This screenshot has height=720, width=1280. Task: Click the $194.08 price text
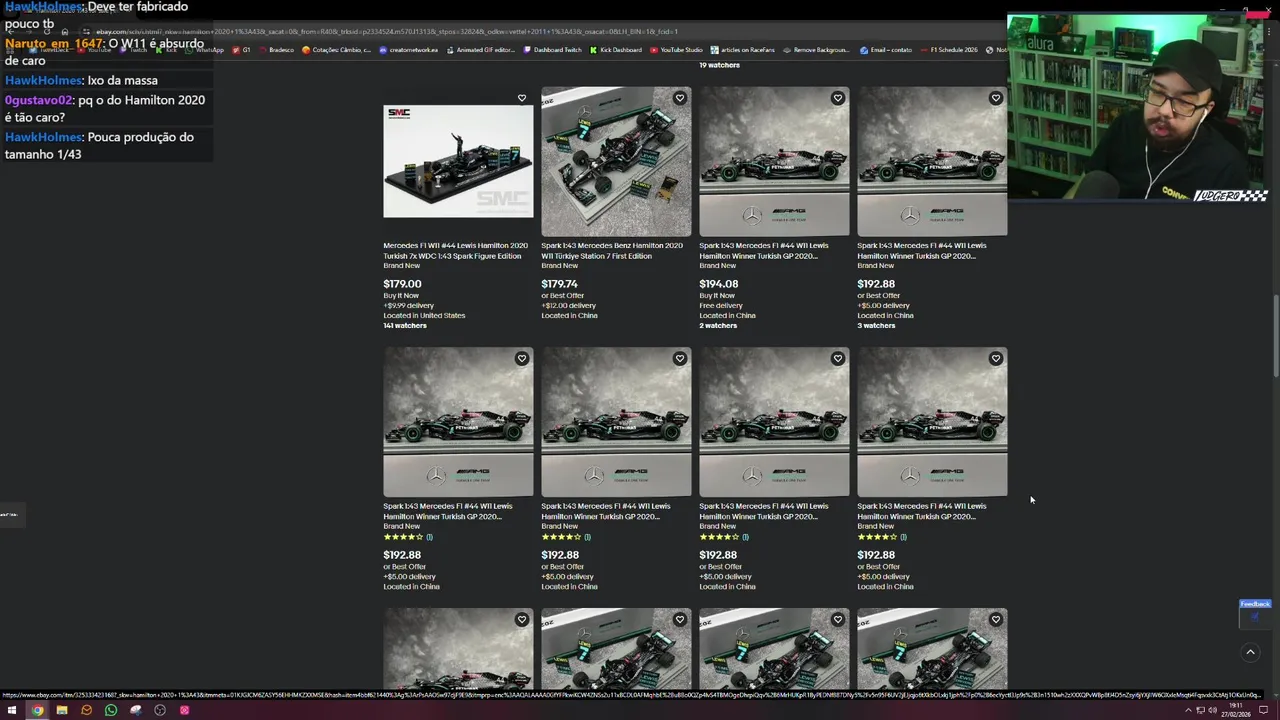pyautogui.click(x=718, y=284)
